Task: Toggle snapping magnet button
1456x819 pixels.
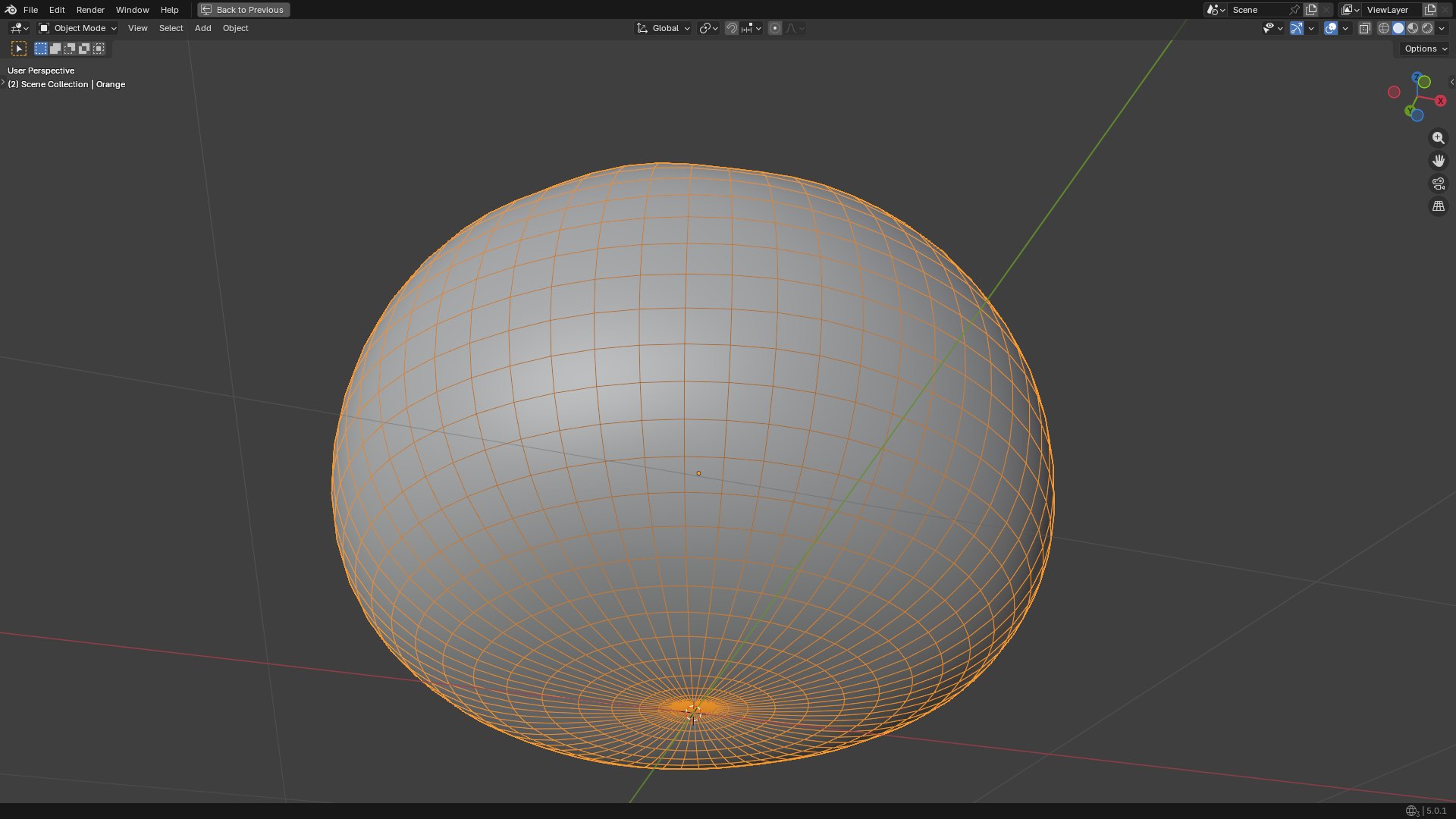Action: 731,28
